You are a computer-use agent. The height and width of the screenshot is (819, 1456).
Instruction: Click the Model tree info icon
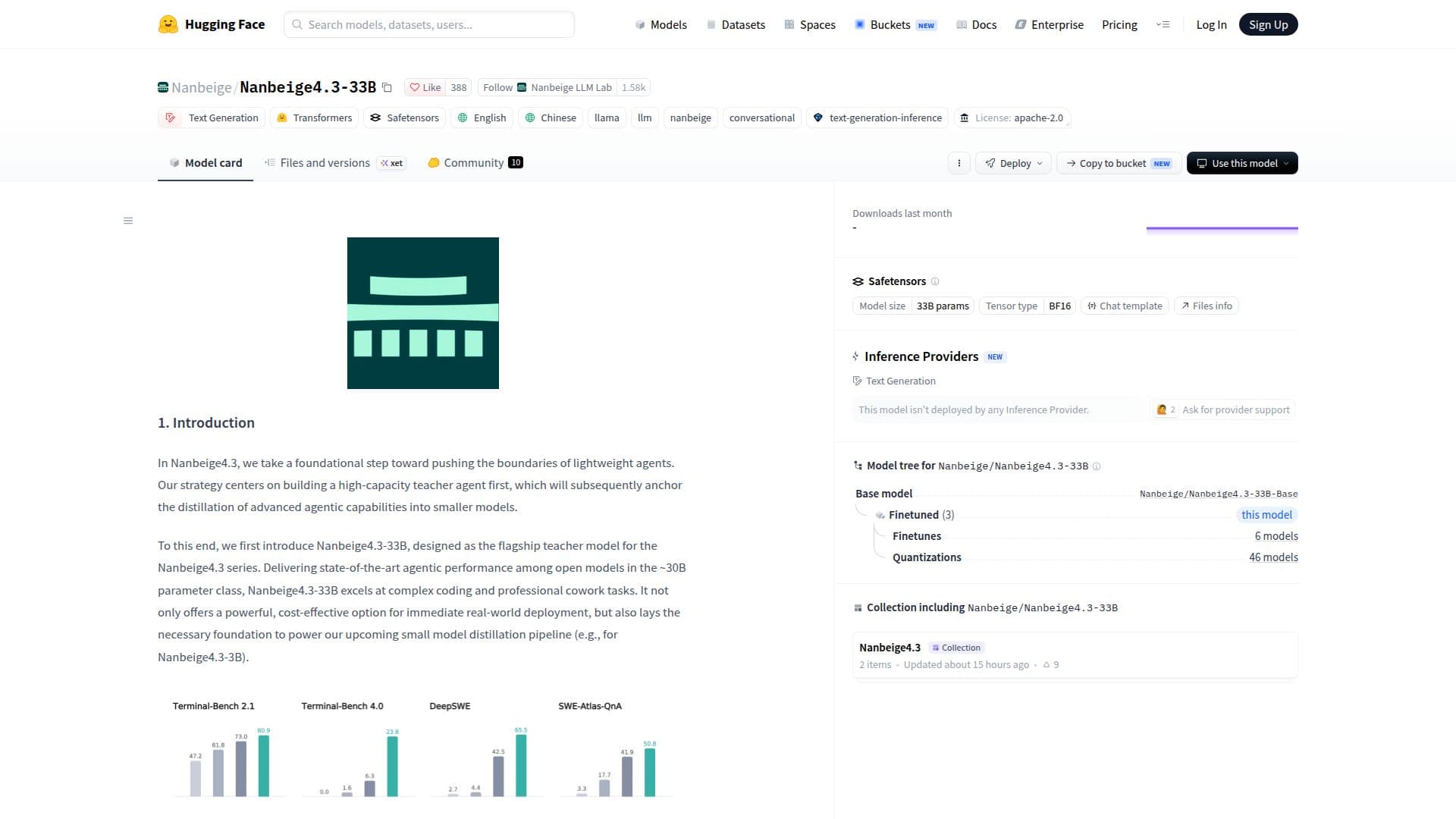click(x=1096, y=466)
